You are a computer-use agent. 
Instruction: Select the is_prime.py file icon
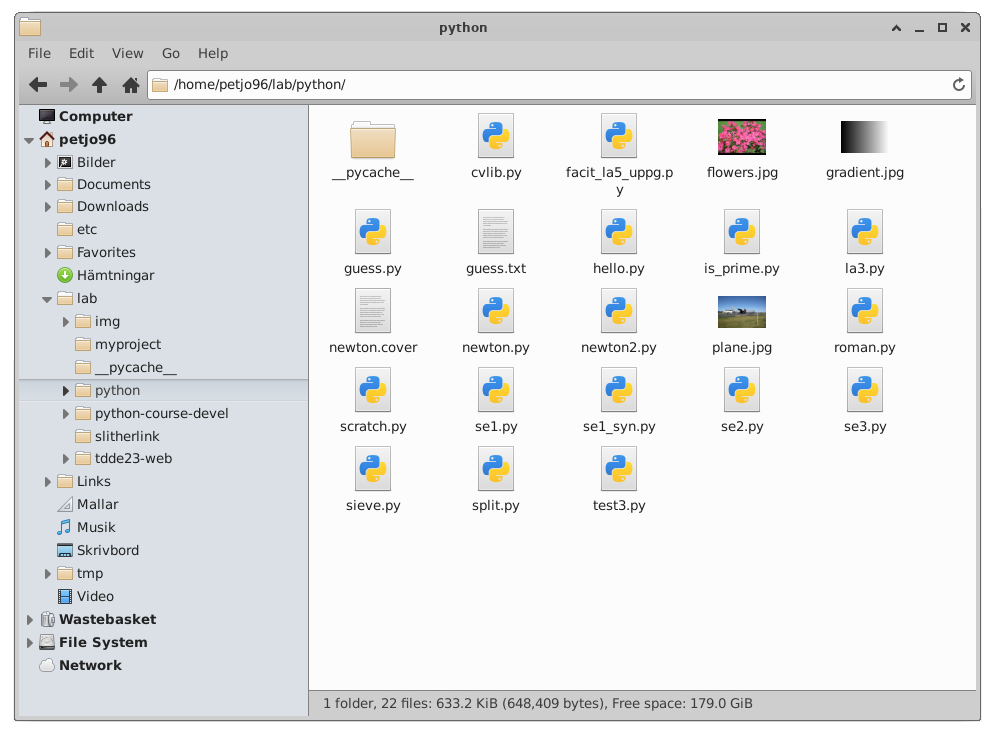pos(742,231)
